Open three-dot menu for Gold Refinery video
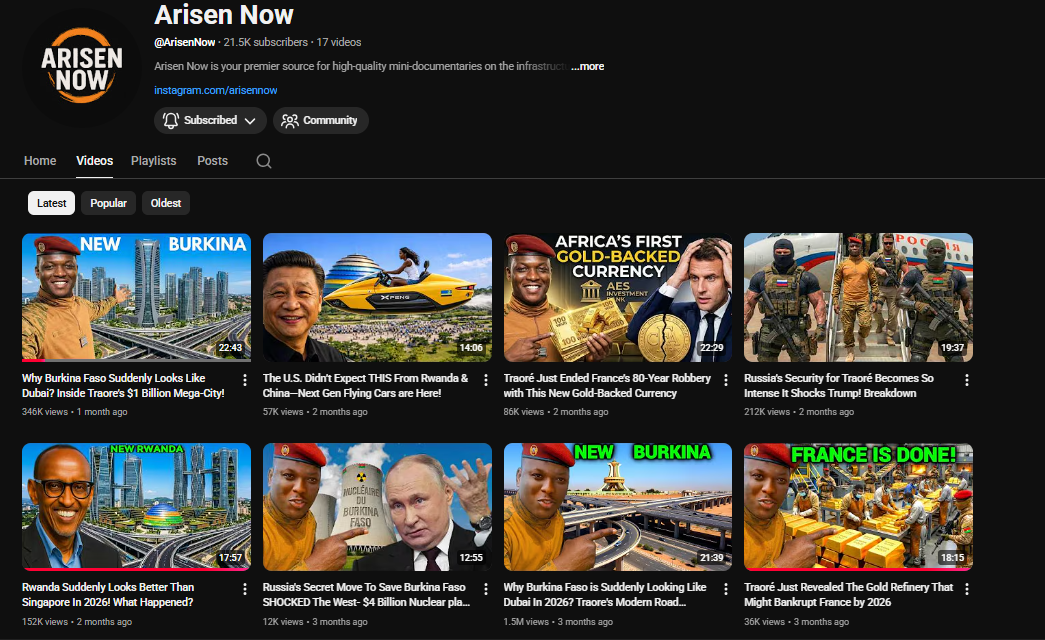 tap(966, 589)
